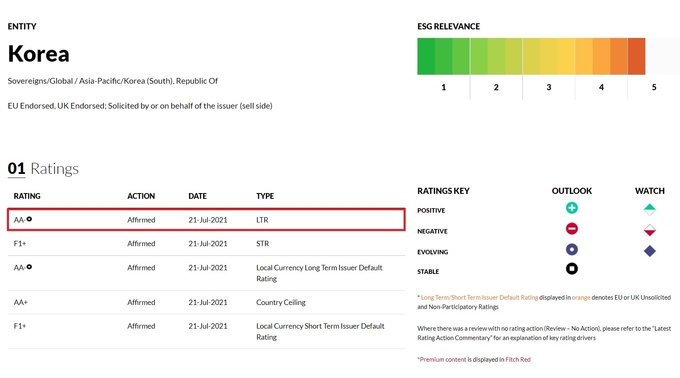Image resolution: width=680 pixels, height=378 pixels.
Task: Click the ENTITY label
Action: point(22,26)
